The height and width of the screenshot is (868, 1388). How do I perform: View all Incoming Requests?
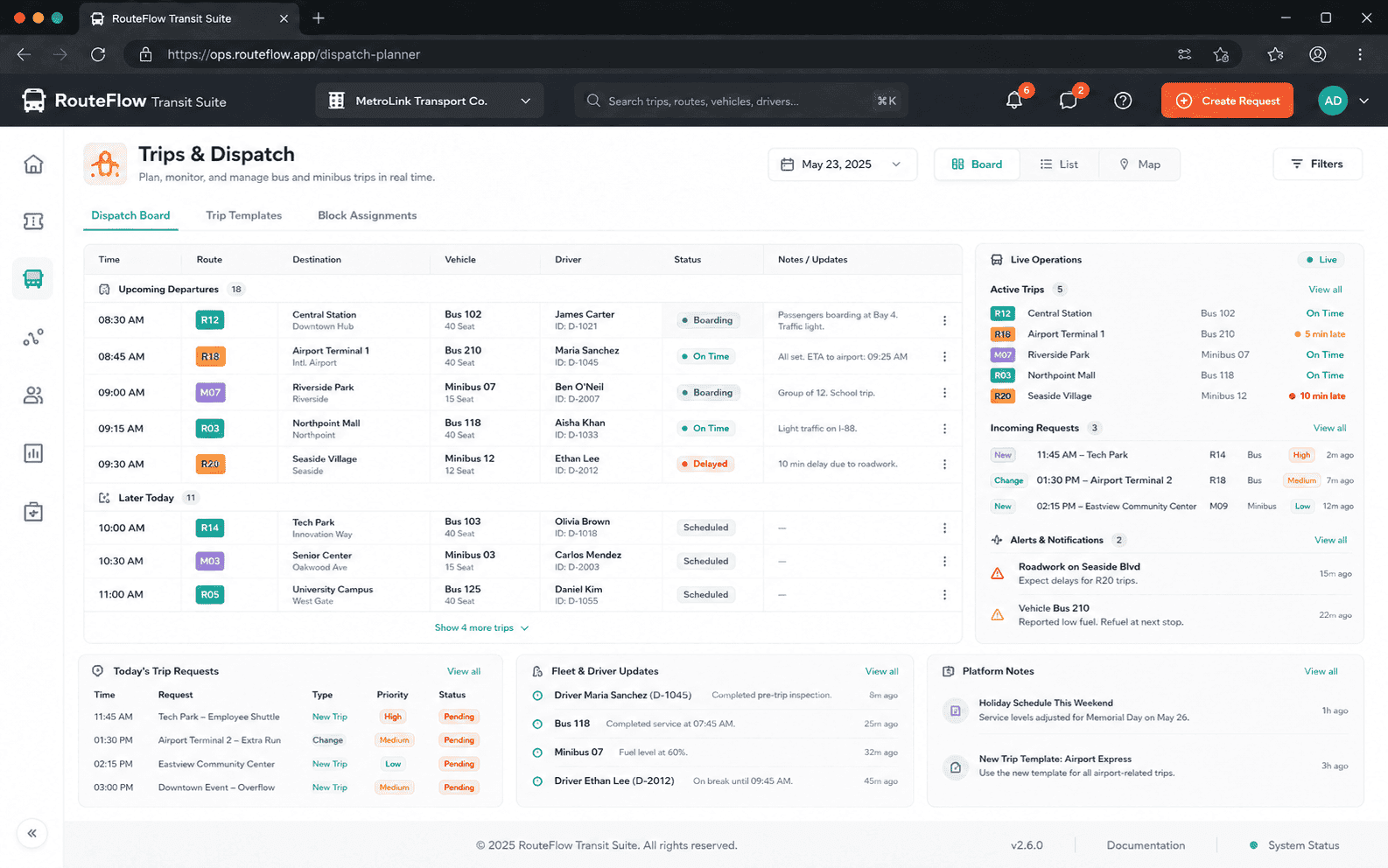point(1329,428)
